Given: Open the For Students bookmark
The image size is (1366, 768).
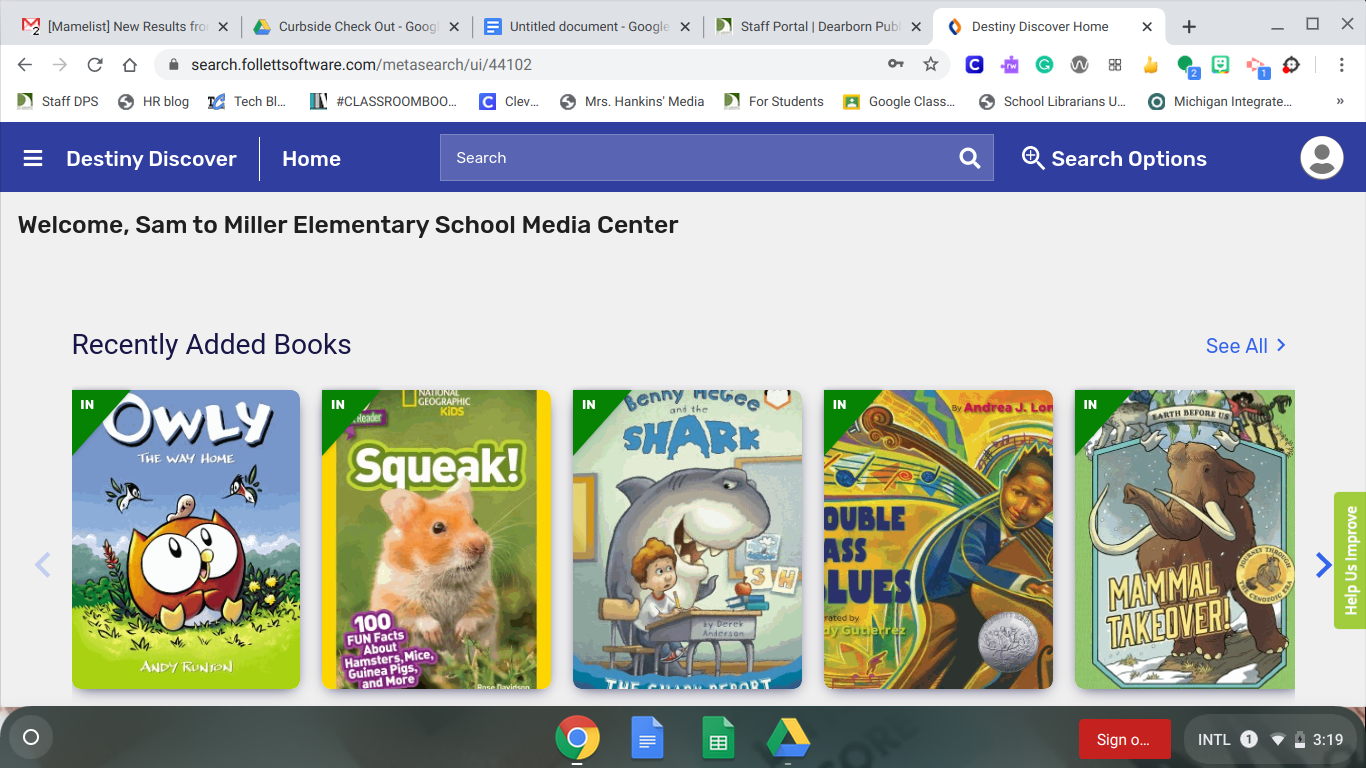Looking at the screenshot, I should point(774,101).
